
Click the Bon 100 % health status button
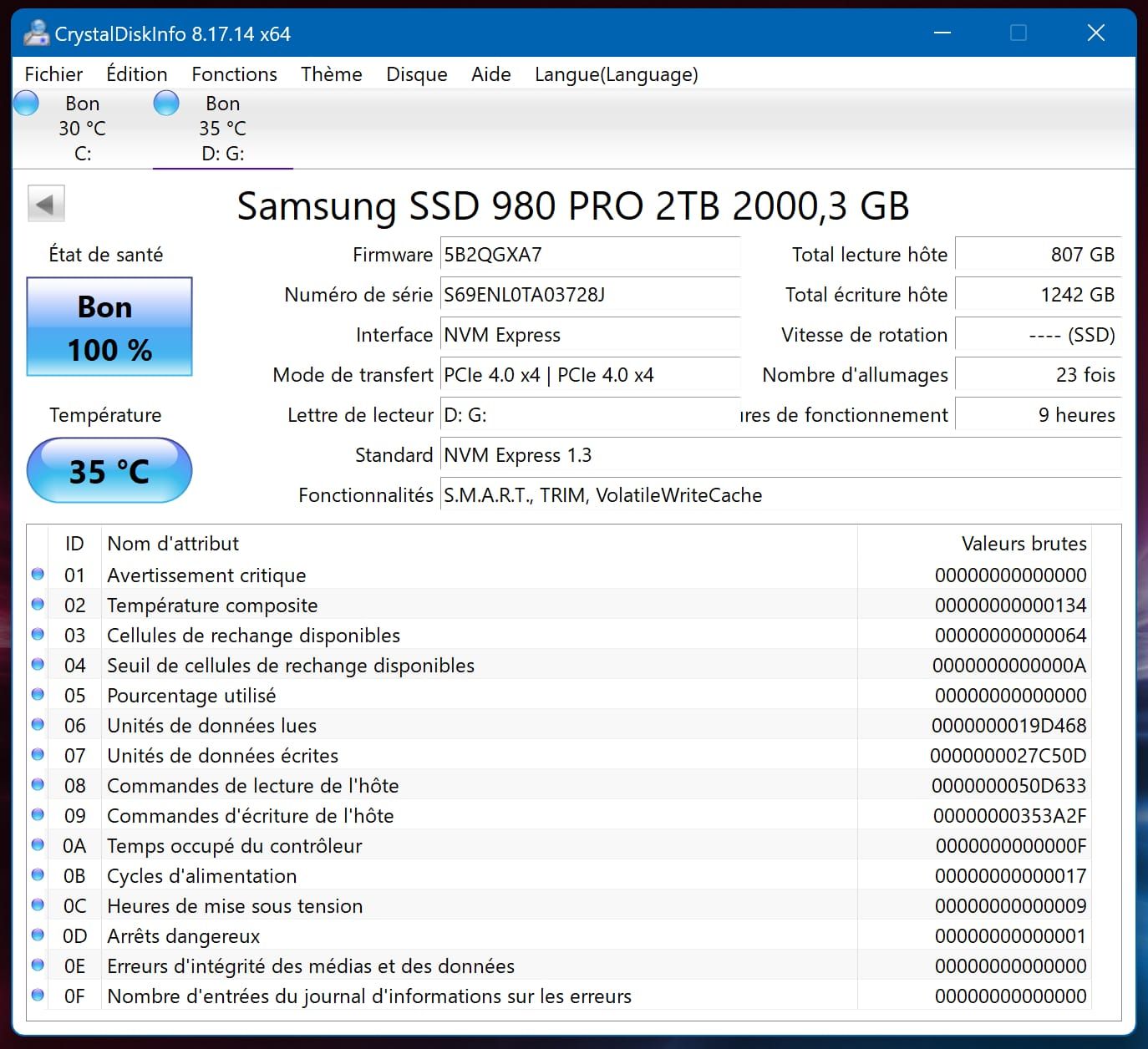coord(109,327)
